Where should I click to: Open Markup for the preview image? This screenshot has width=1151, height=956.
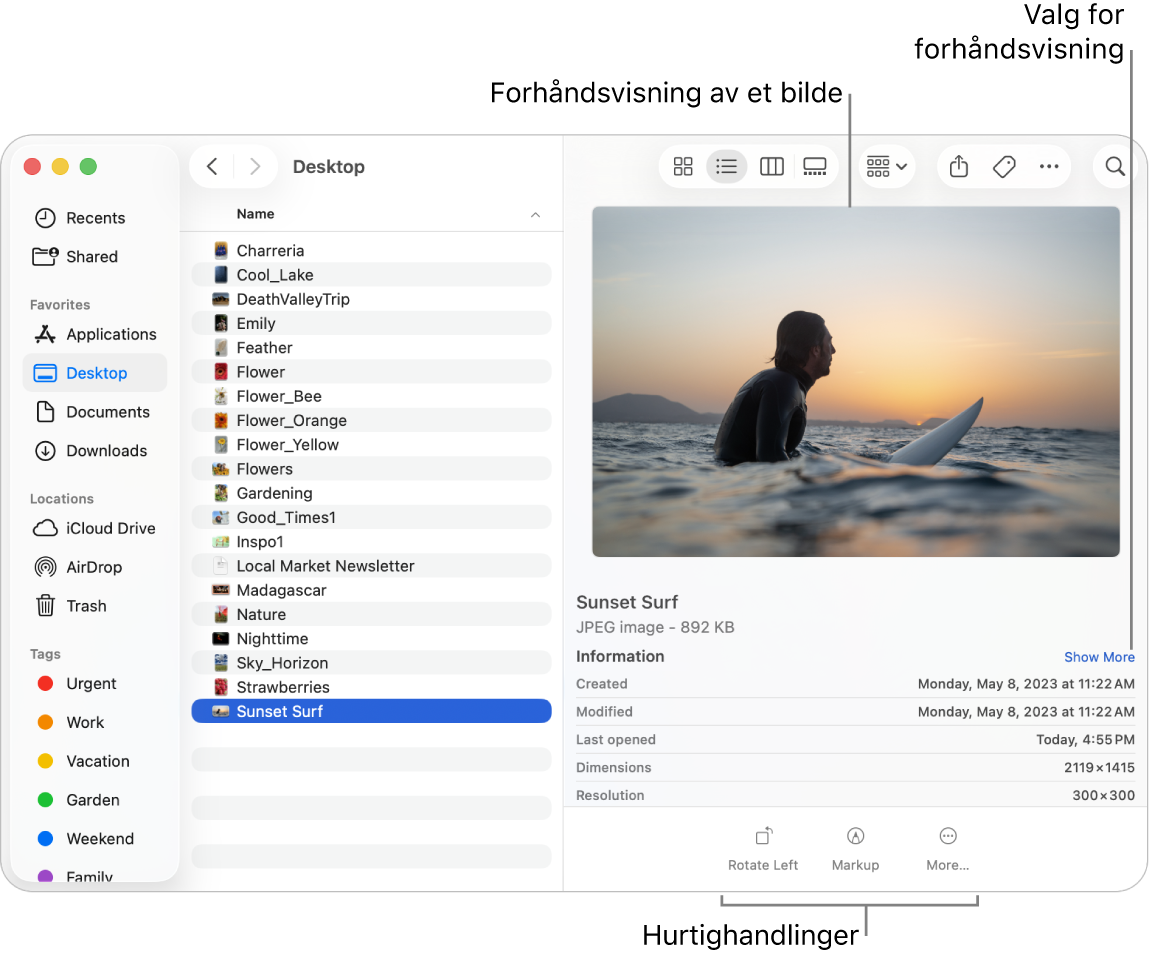click(x=855, y=848)
